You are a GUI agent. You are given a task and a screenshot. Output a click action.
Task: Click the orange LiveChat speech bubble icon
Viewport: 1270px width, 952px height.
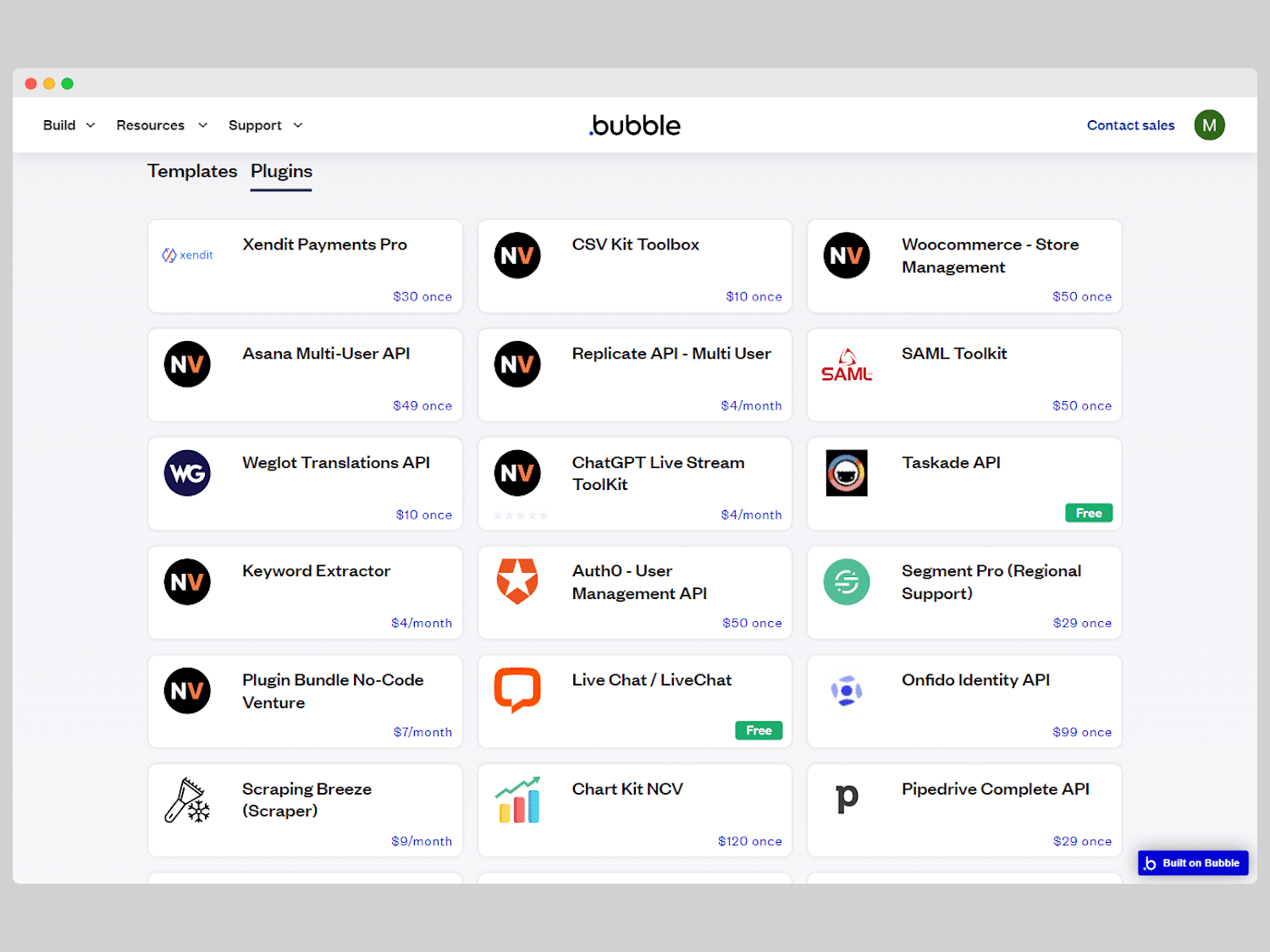click(x=517, y=691)
